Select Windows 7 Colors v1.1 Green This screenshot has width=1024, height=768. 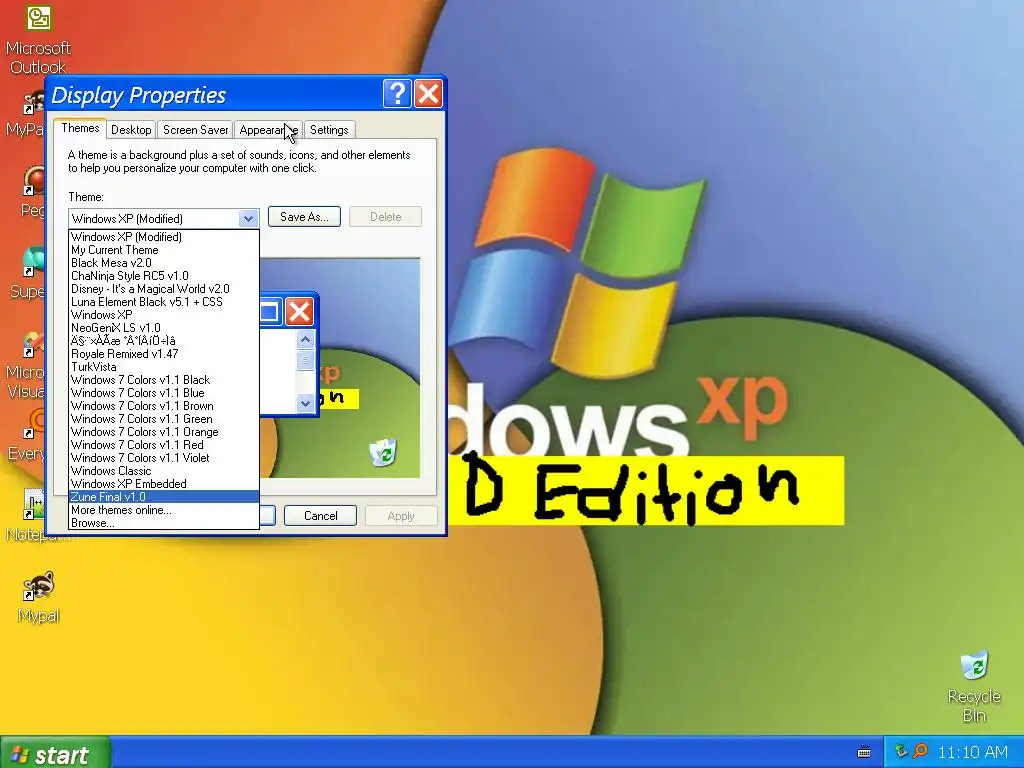pyautogui.click(x=164, y=419)
